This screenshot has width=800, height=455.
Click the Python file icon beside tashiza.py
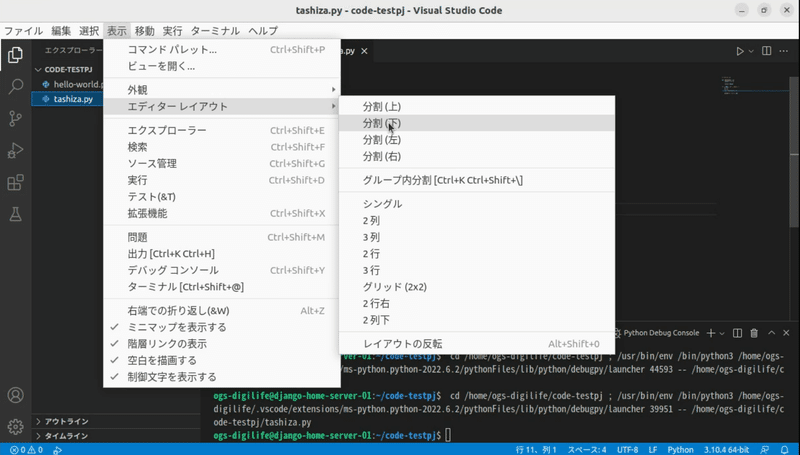[46, 99]
